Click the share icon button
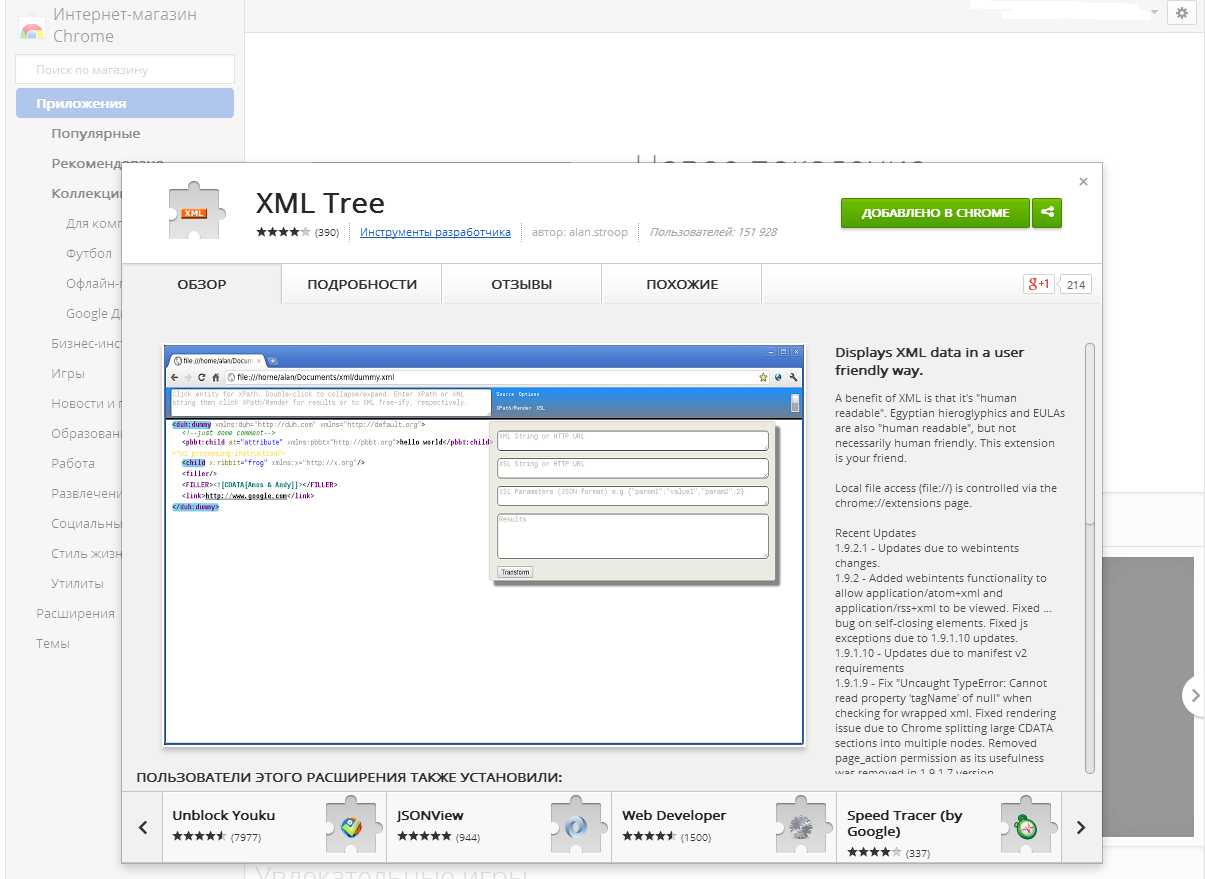Image resolution: width=1205 pixels, height=879 pixels. [1047, 212]
